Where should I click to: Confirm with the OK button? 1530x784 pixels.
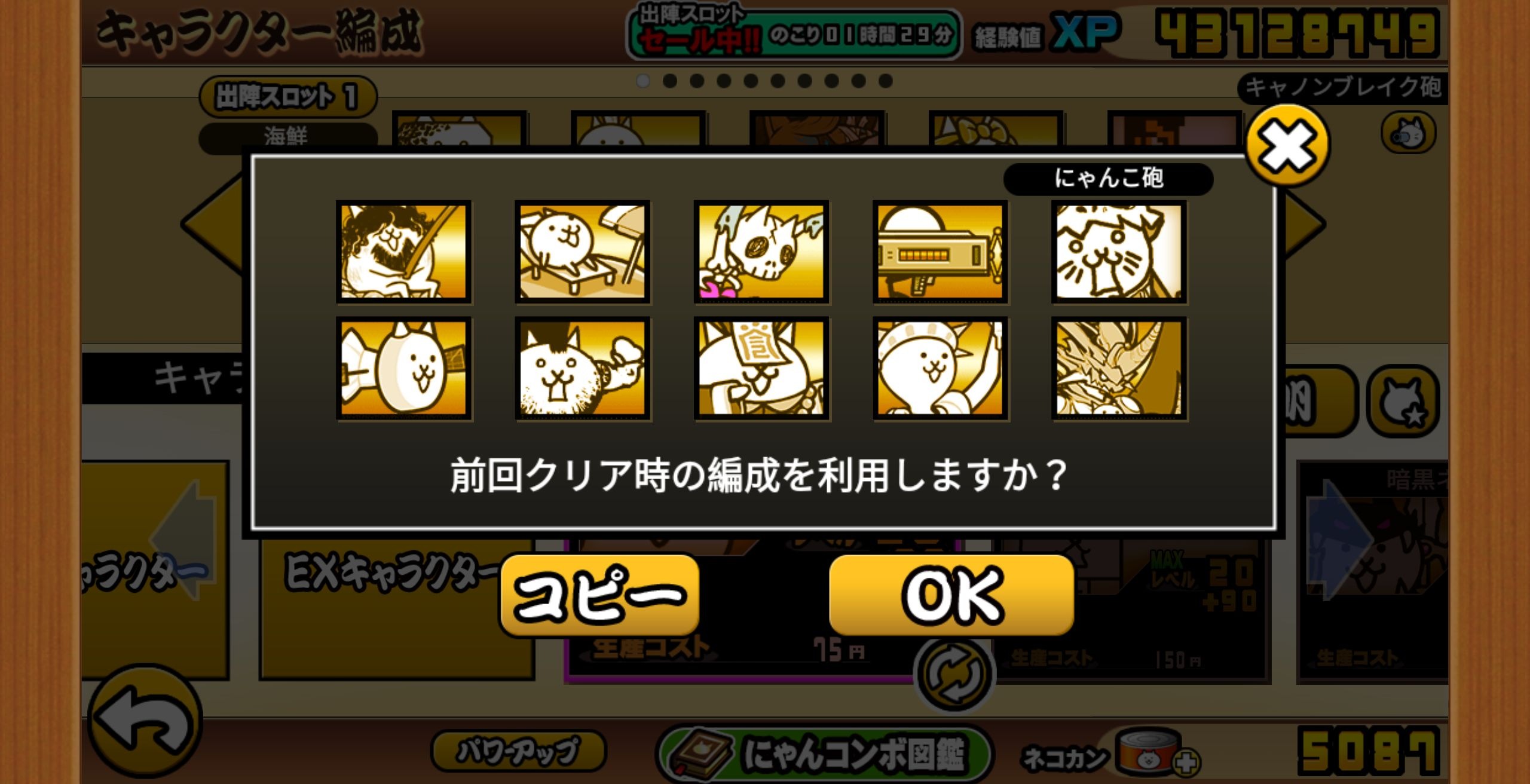click(x=951, y=595)
